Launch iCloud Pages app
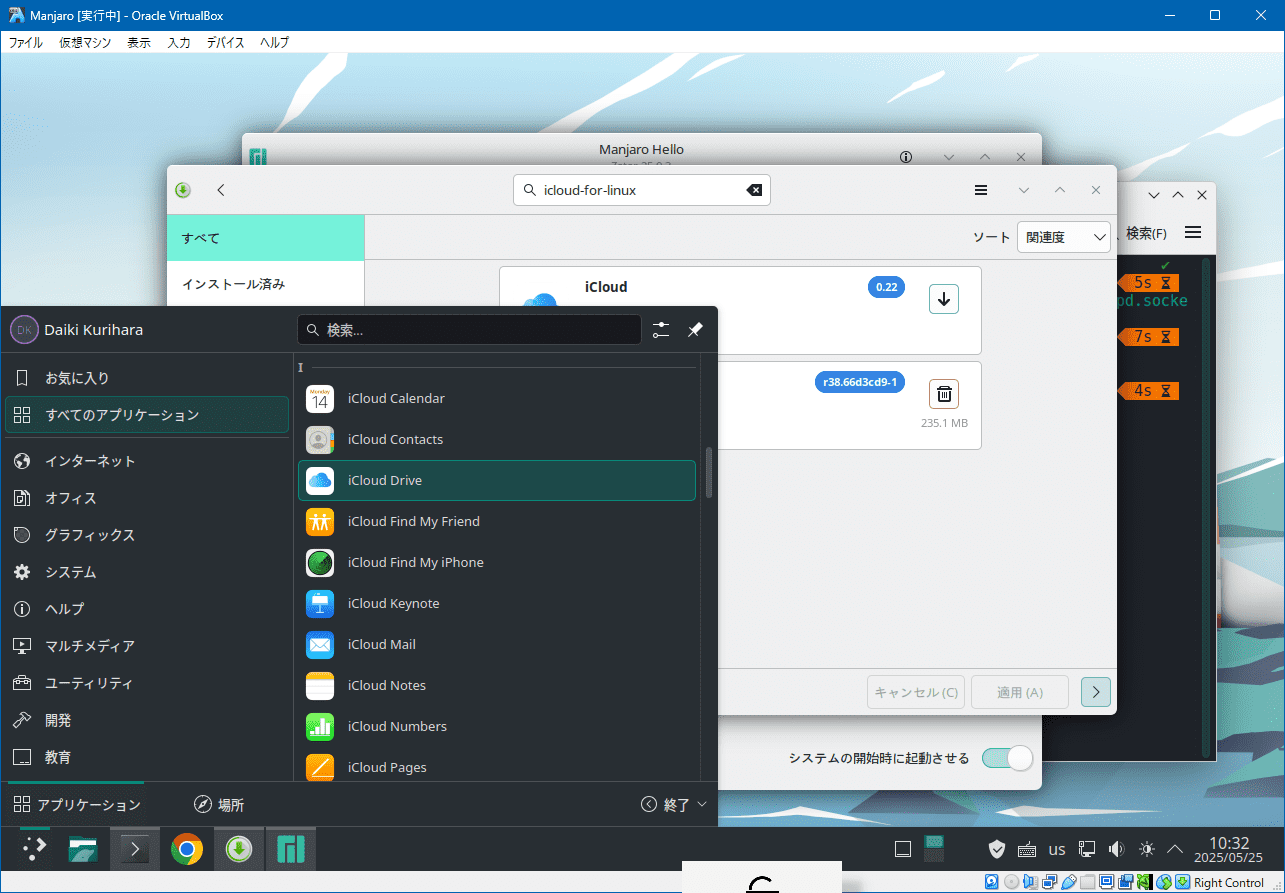 click(x=496, y=765)
